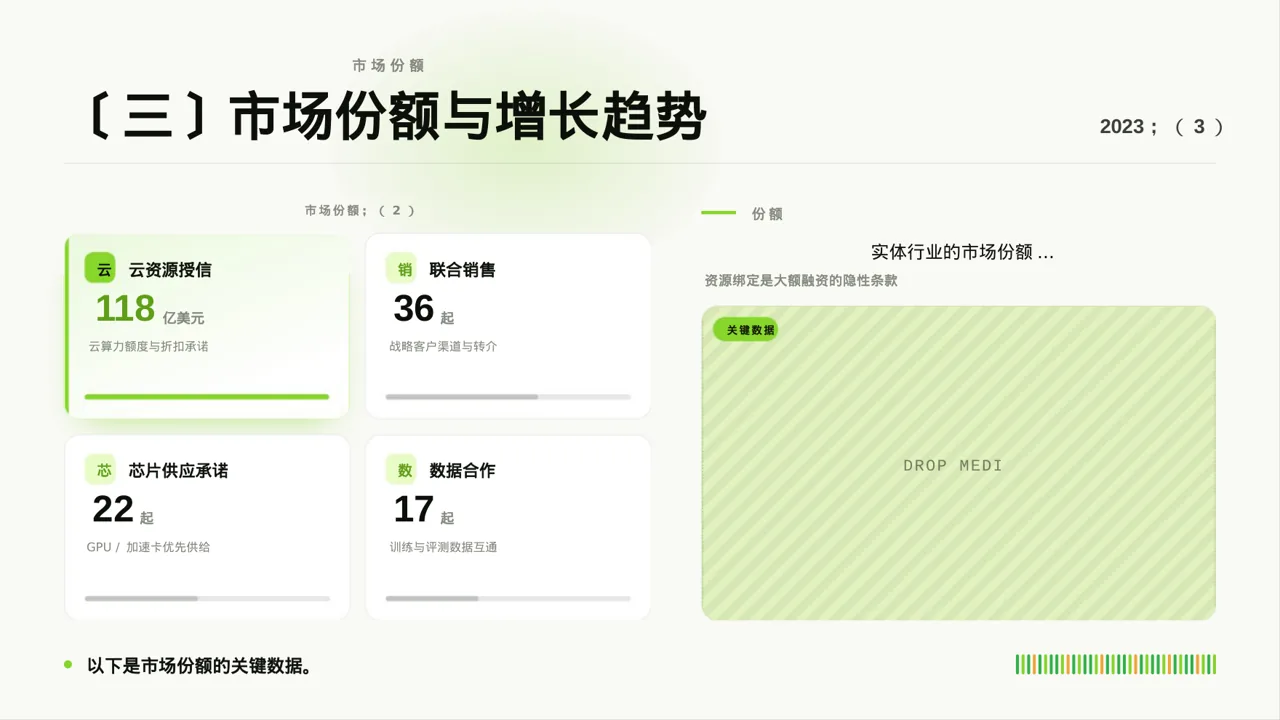Select the text 战略客户渠道与转介
Screen dimensions: 1280x720
(443, 346)
